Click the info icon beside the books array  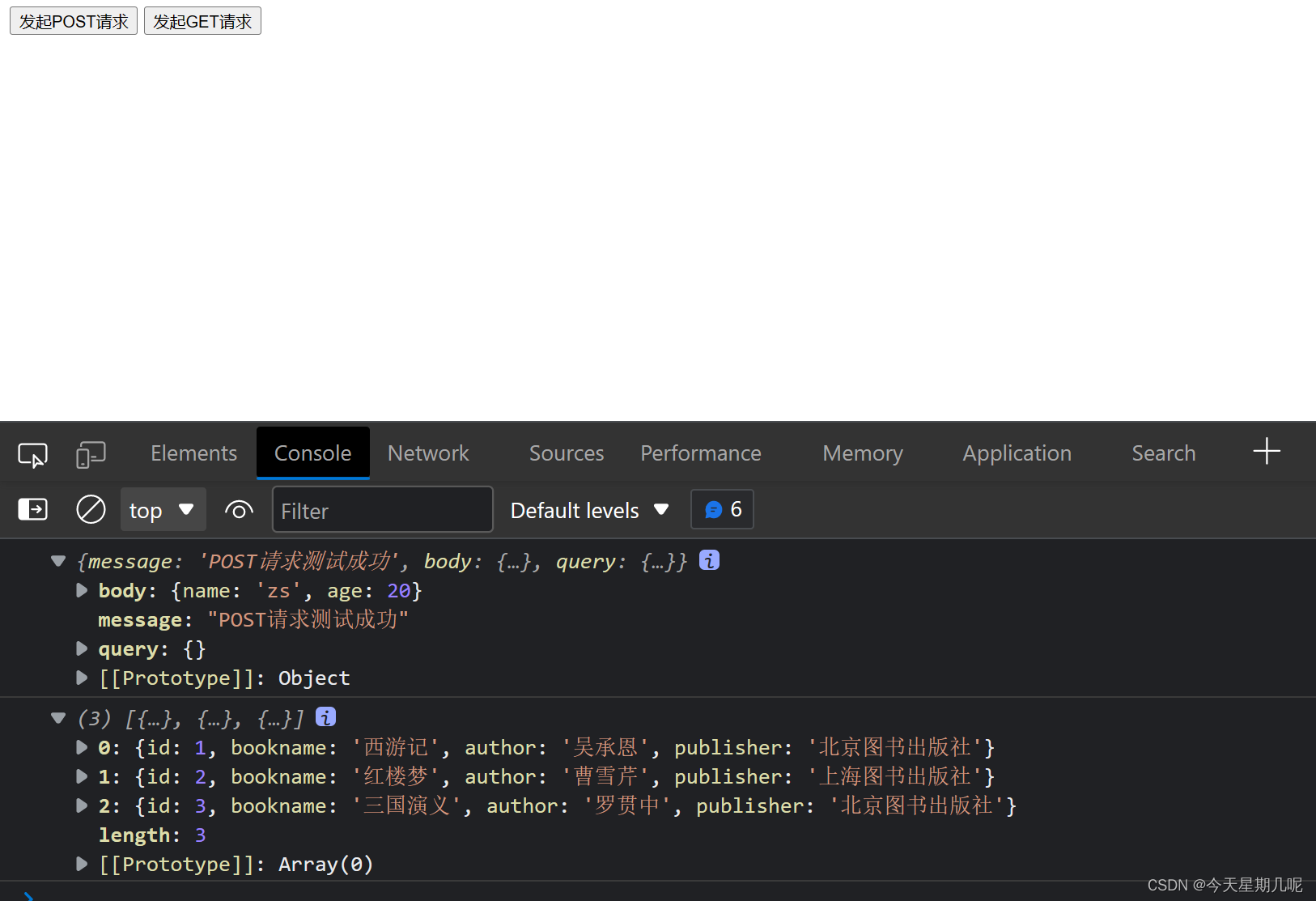pos(325,717)
